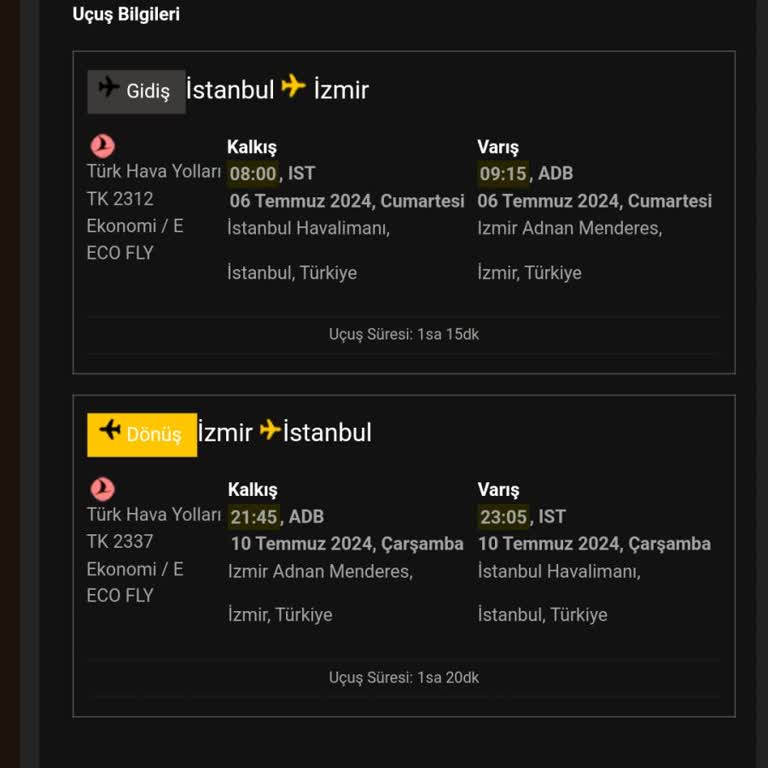The image size is (768, 768).
Task: Click the Turkish Airlines logo above TK 2337
Action: coord(102,489)
